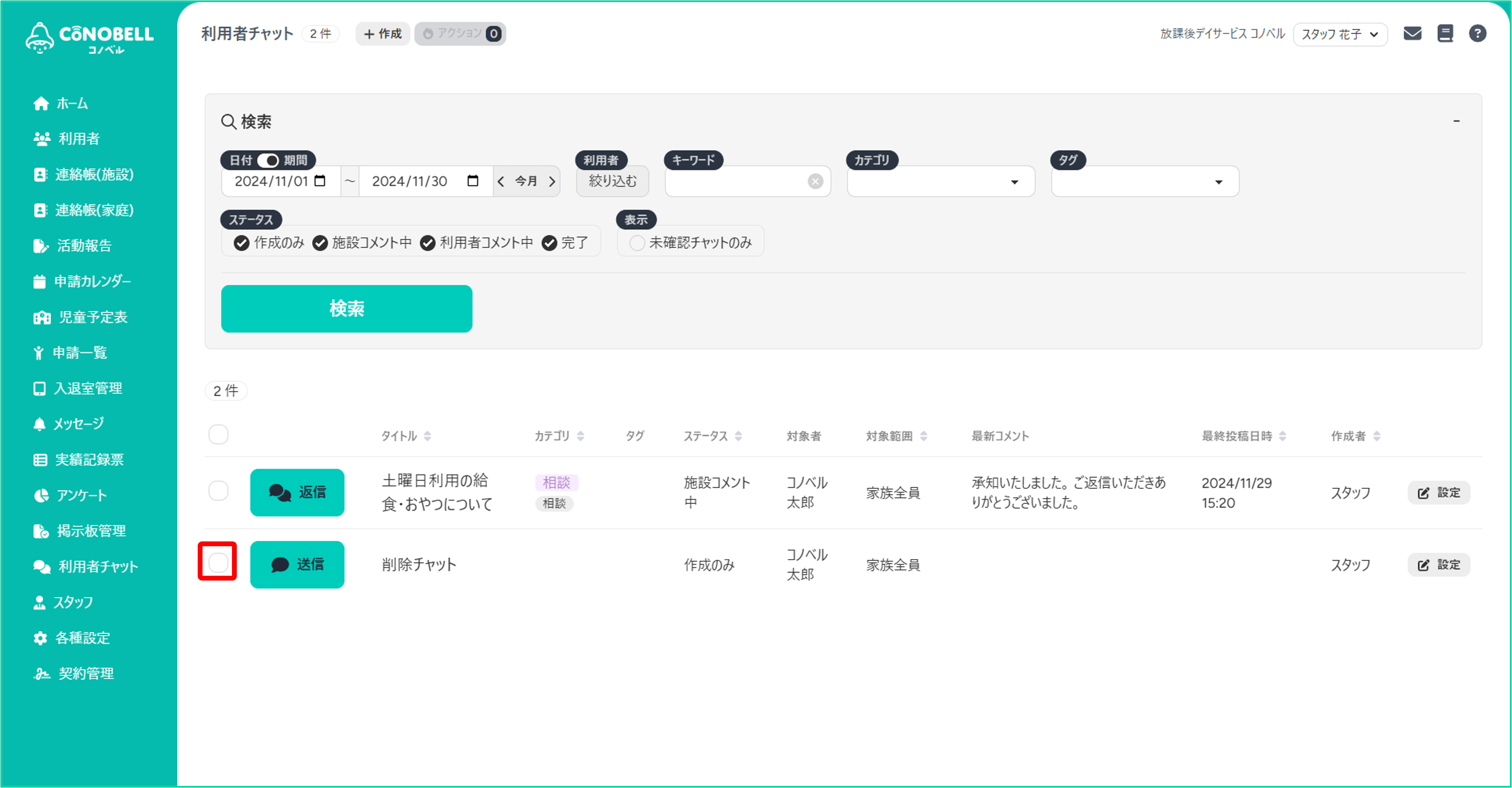
Task: Open 申請カレンダー in sidebar
Action: coord(82,281)
